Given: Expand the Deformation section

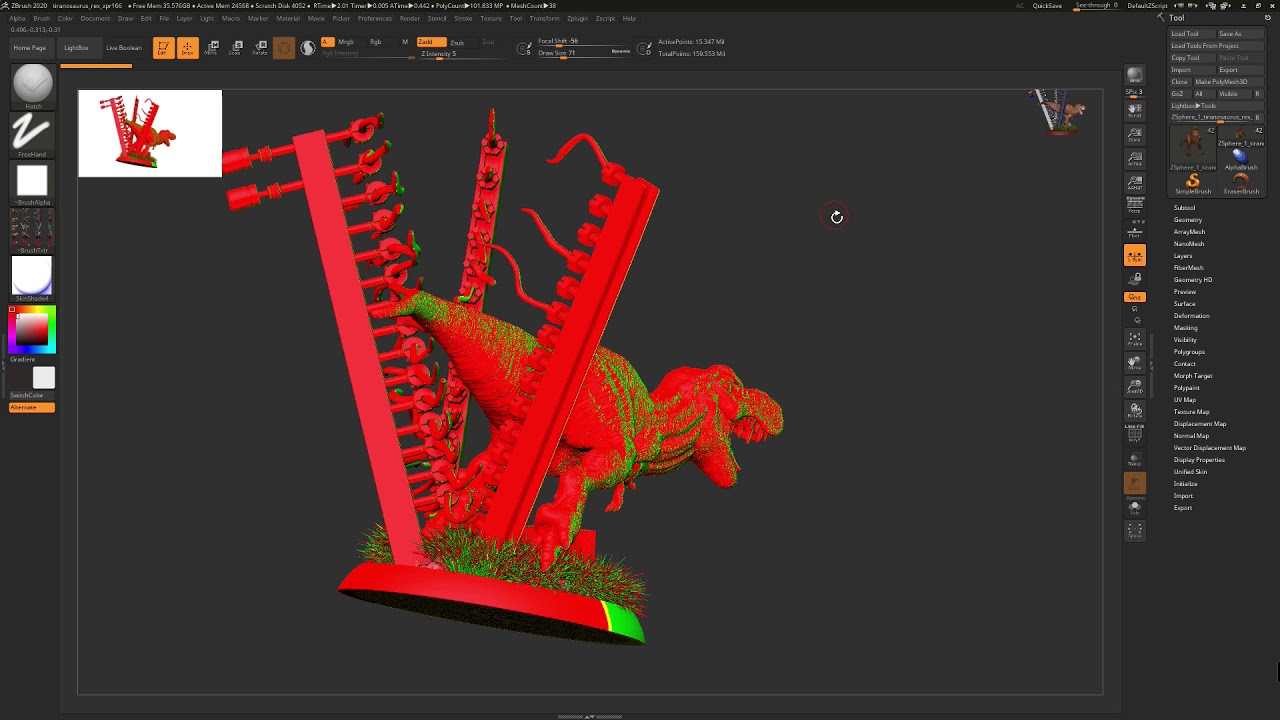Looking at the screenshot, I should point(1191,316).
